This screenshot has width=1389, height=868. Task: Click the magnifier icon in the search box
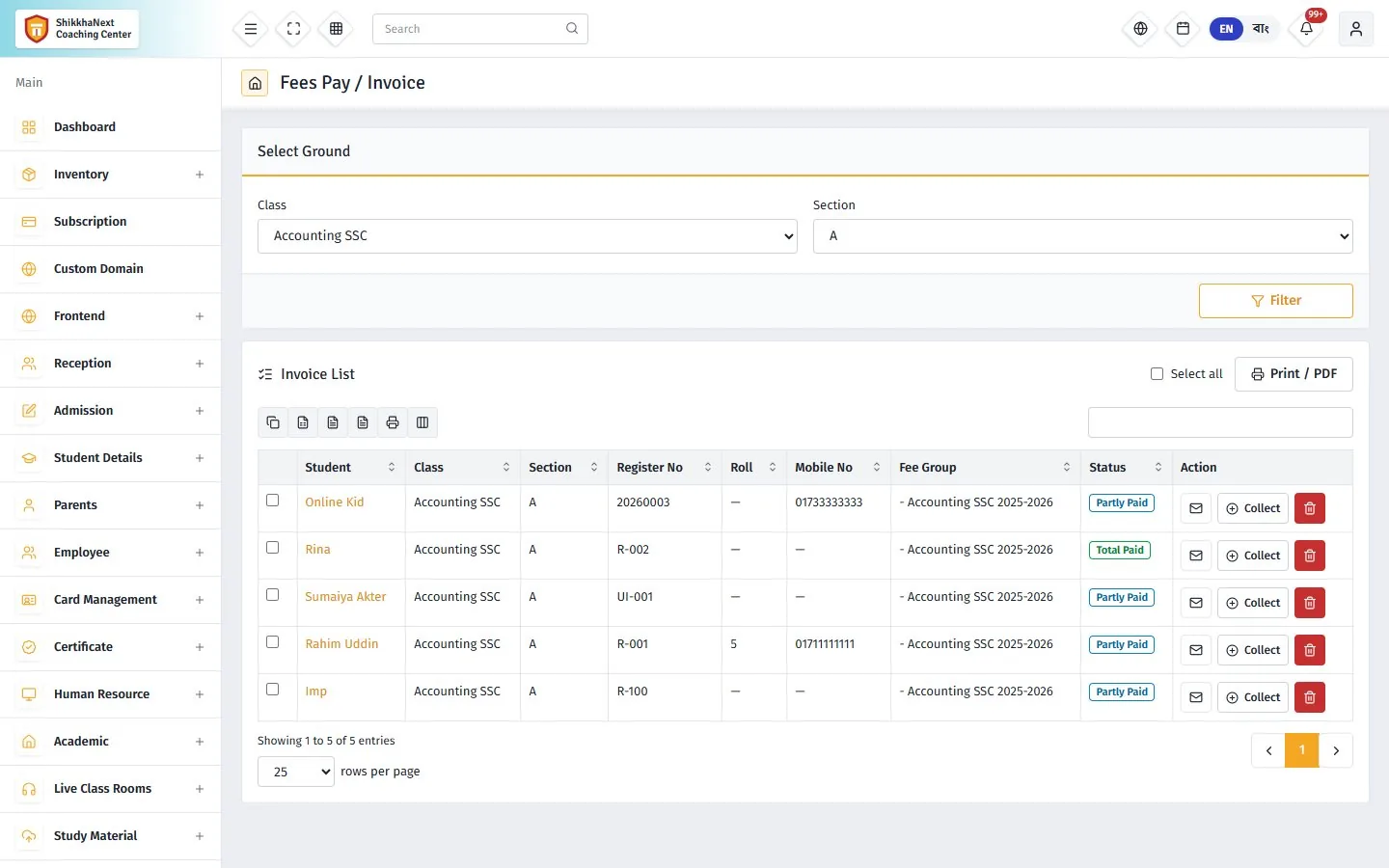coord(572,29)
